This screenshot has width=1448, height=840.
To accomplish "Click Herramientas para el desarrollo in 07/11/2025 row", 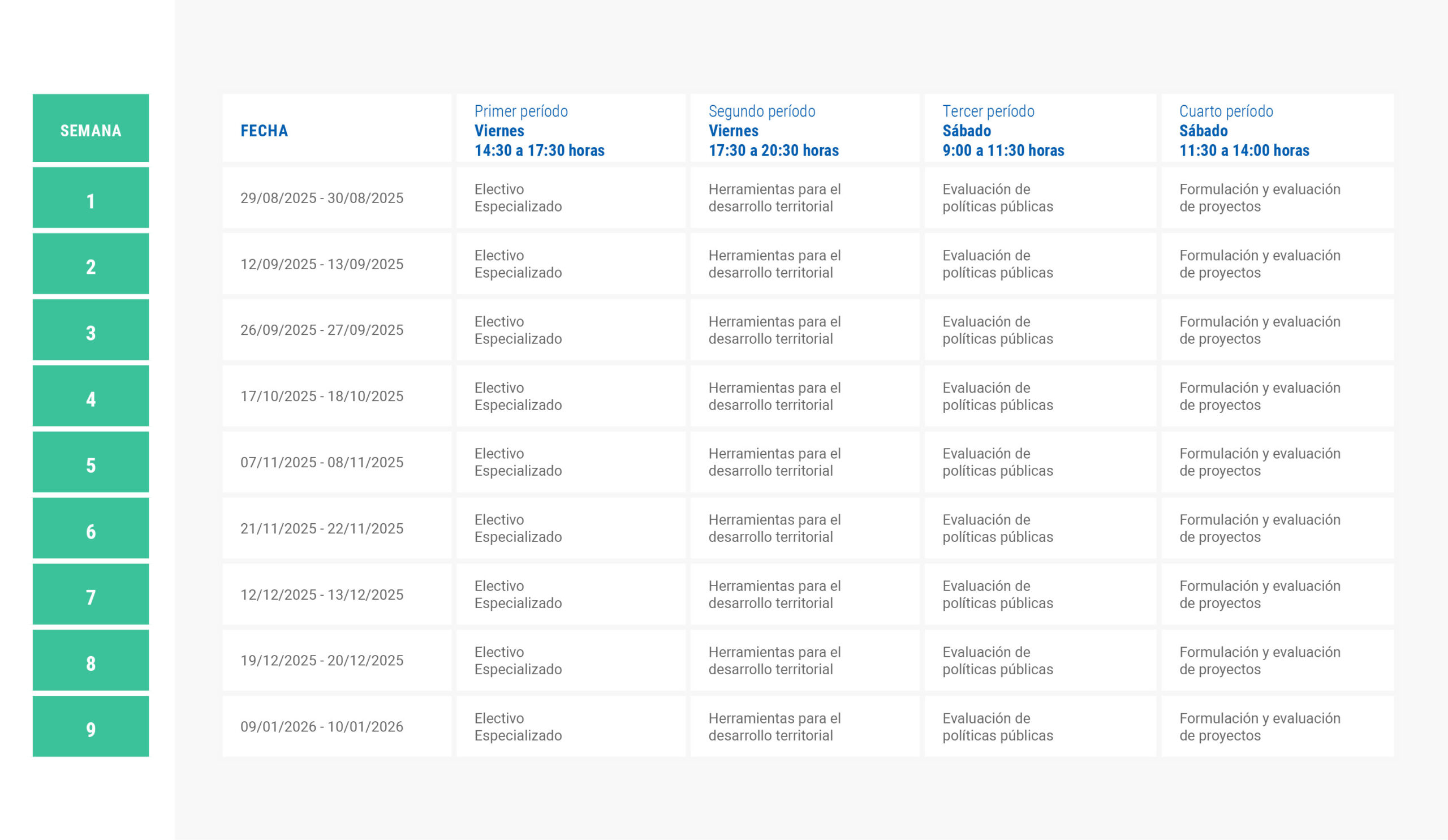I will pos(804,462).
